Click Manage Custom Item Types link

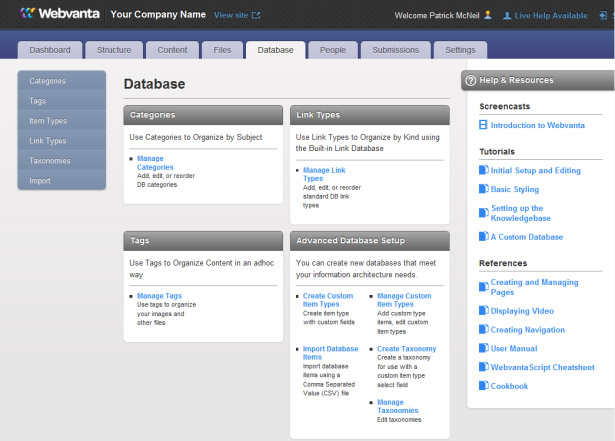pyautogui.click(x=404, y=300)
